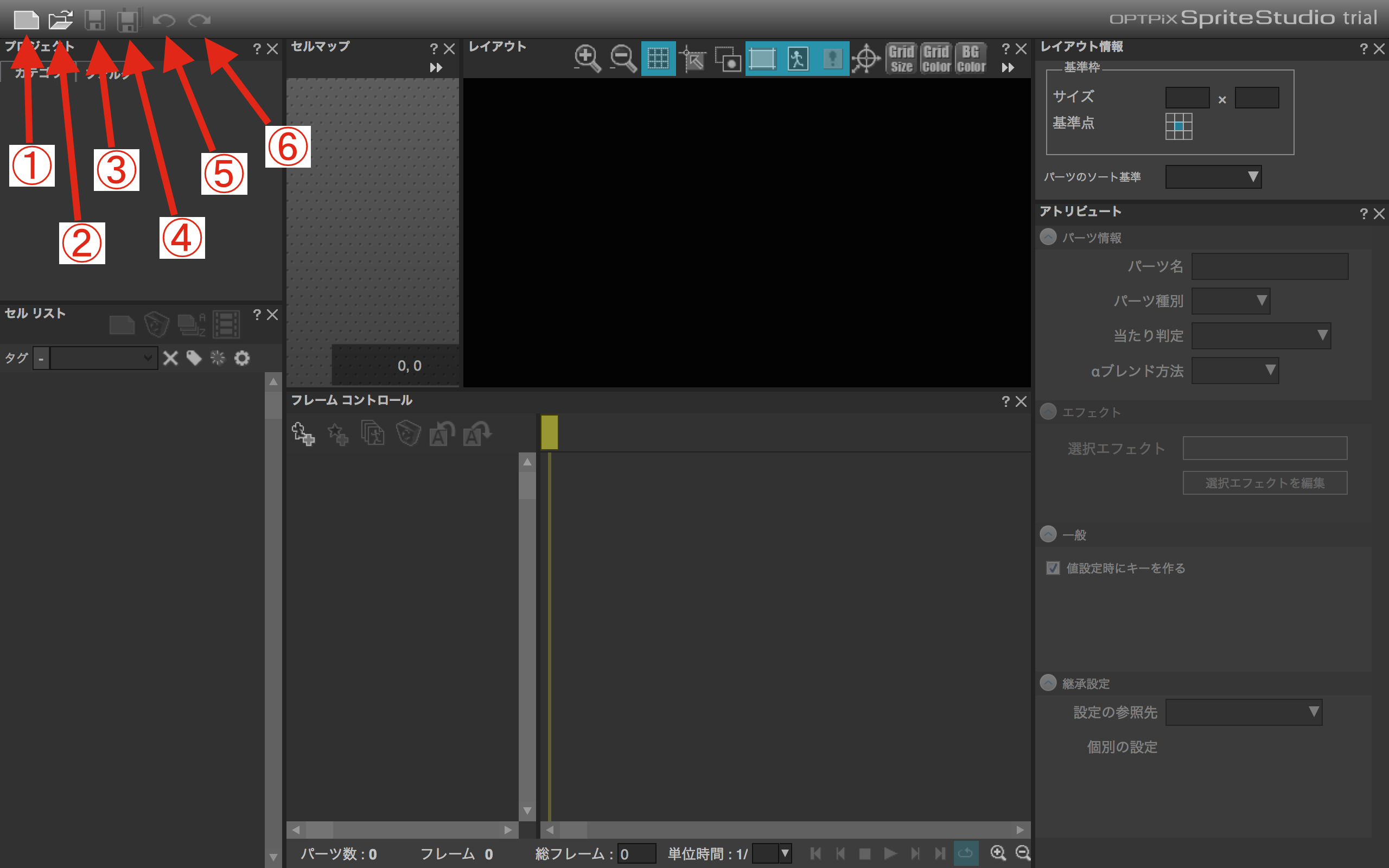This screenshot has height=868, width=1389.
Task: Toggle grid display in layout toolbar
Action: click(658, 58)
